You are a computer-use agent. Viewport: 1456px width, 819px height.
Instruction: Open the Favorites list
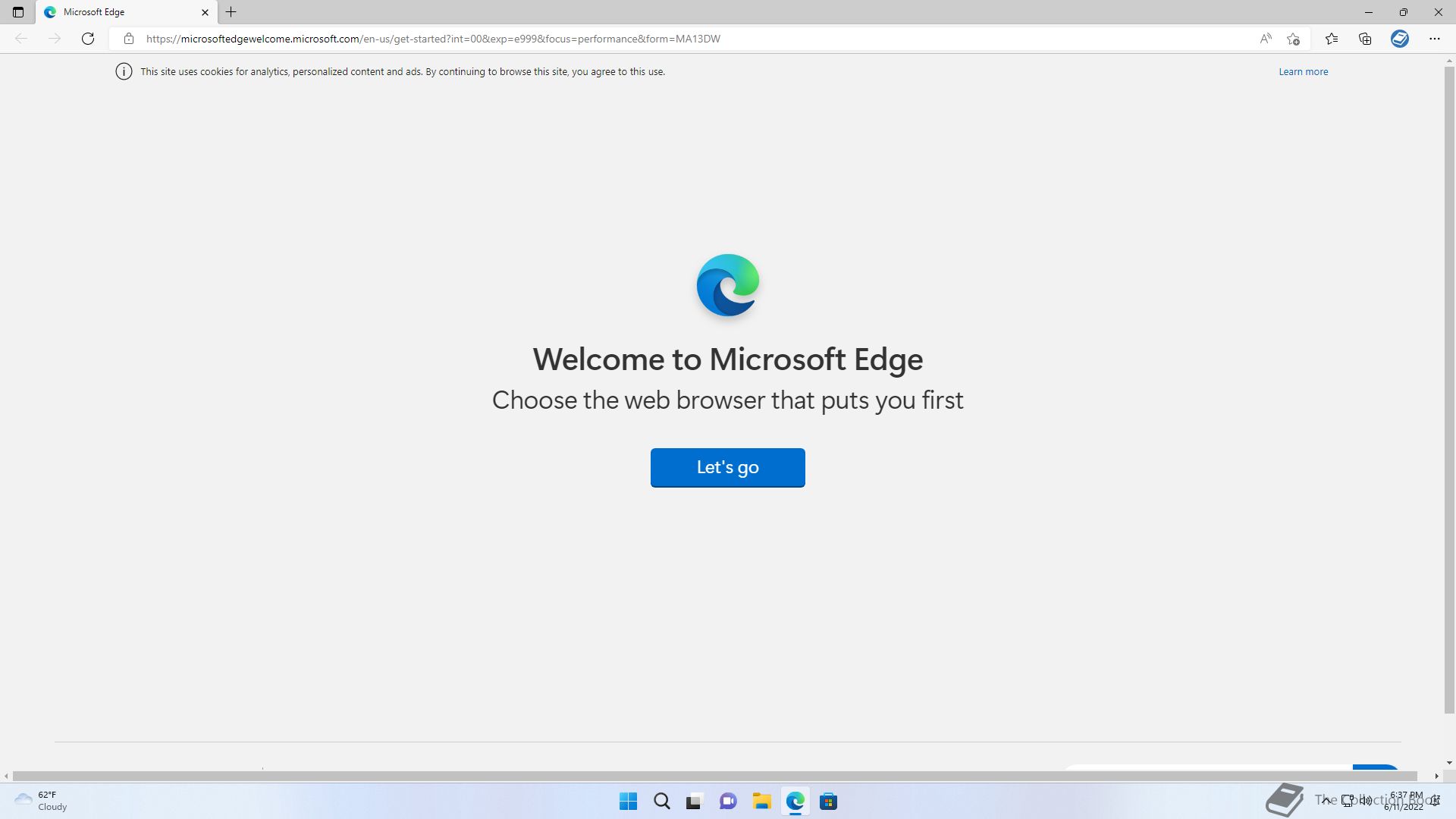[1332, 39]
